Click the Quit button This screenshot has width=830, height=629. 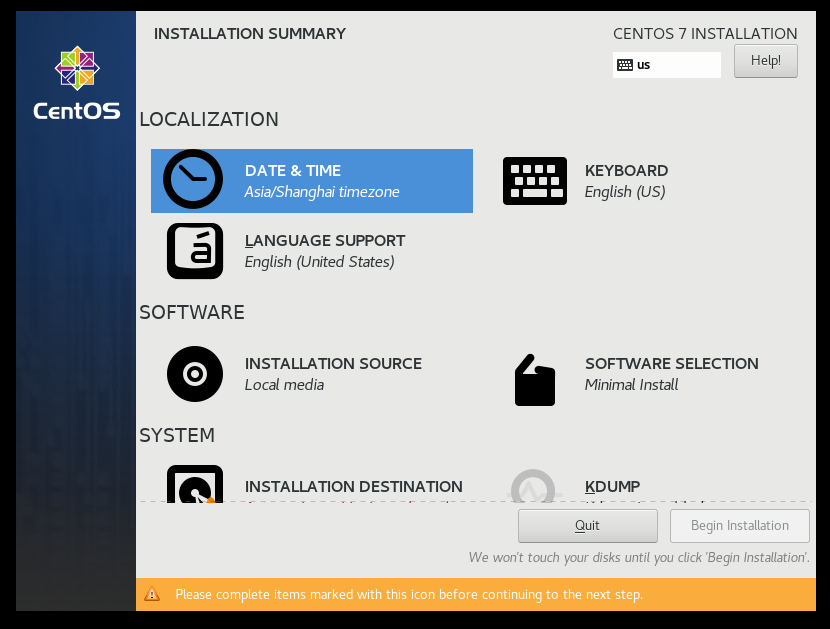pos(587,525)
